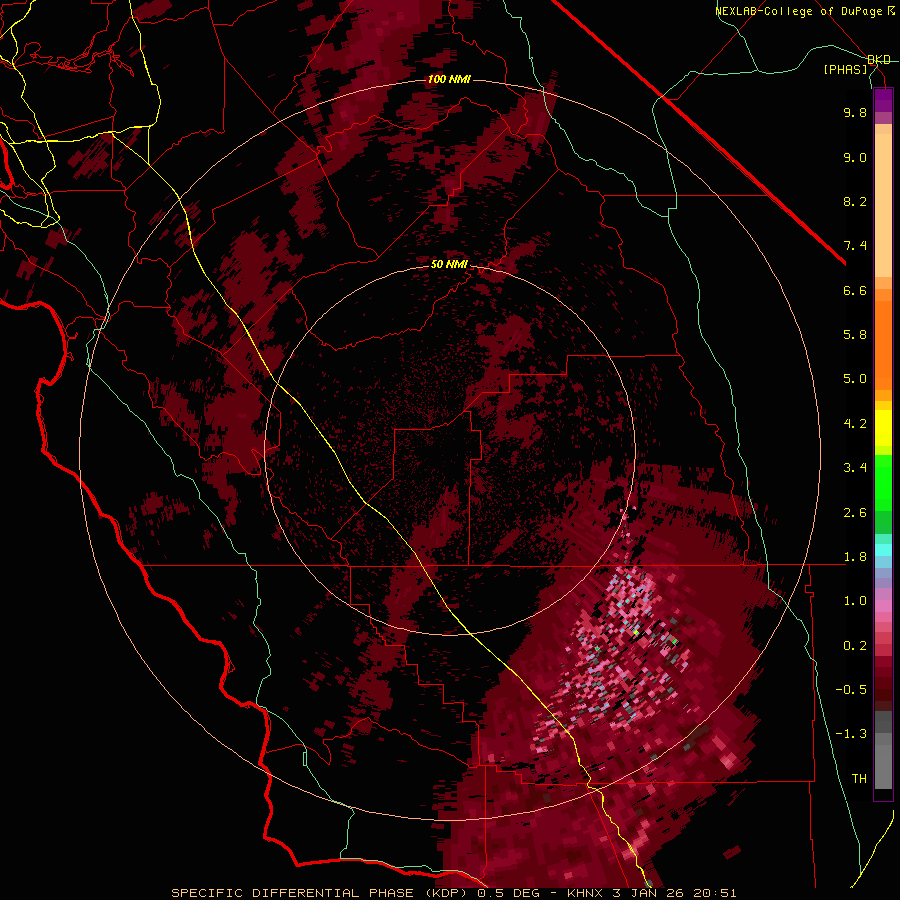Select the 1.0 scale value
Screen dimensions: 900x900
coord(855,601)
